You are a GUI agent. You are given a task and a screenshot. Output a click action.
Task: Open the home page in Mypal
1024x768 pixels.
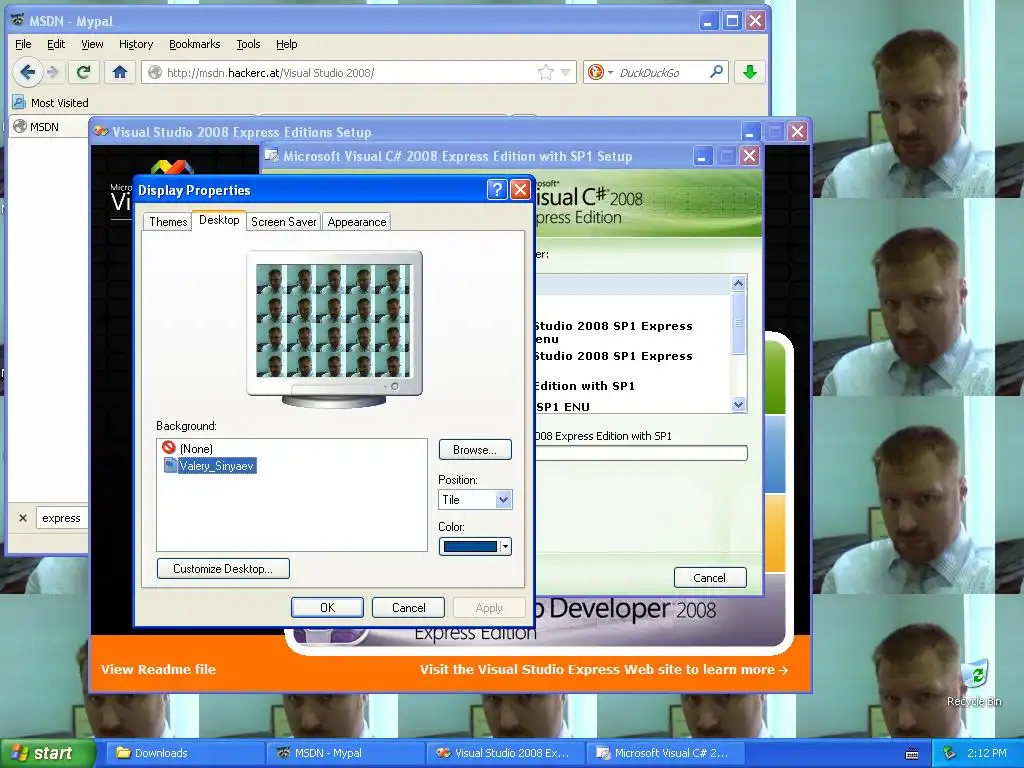120,72
